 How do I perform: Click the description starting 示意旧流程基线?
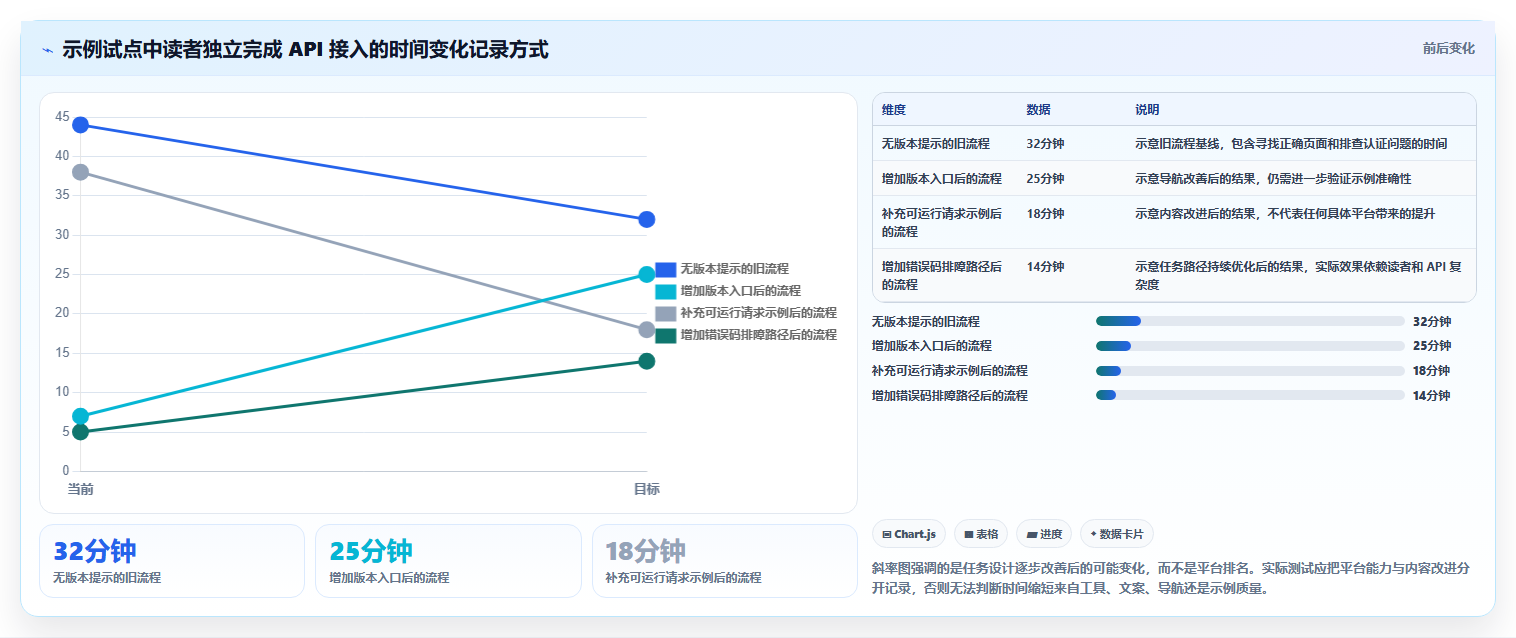pyautogui.click(x=1290, y=143)
